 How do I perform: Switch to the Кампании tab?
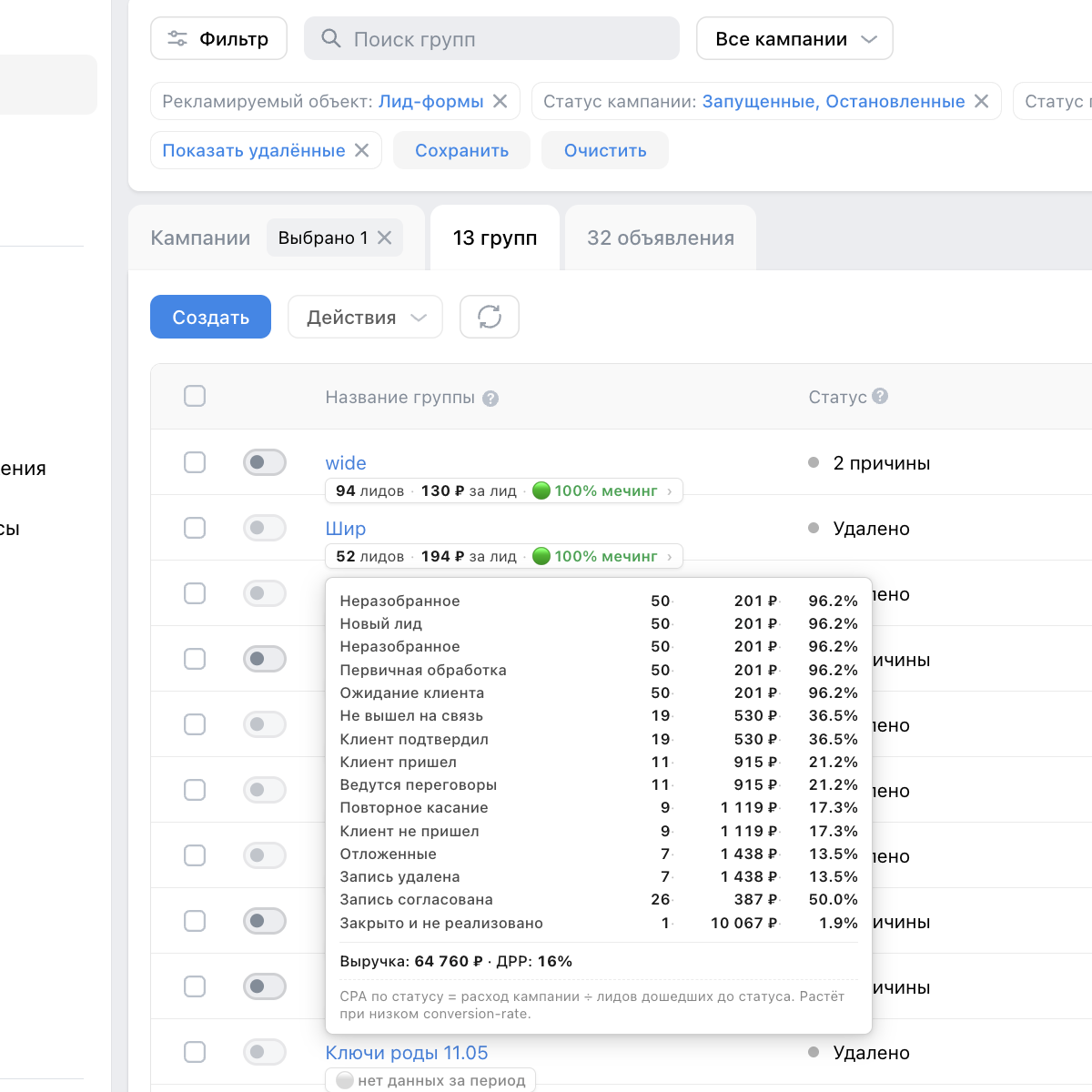pyautogui.click(x=200, y=238)
